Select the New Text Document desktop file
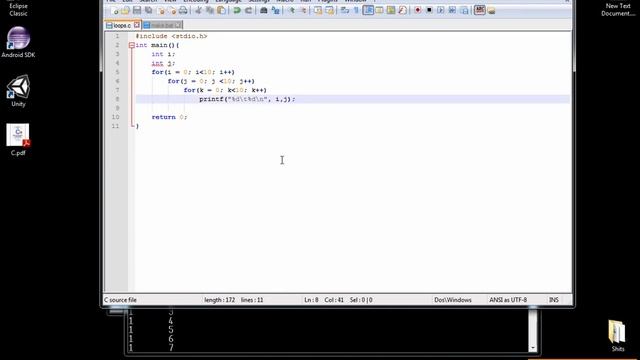 coord(618,9)
